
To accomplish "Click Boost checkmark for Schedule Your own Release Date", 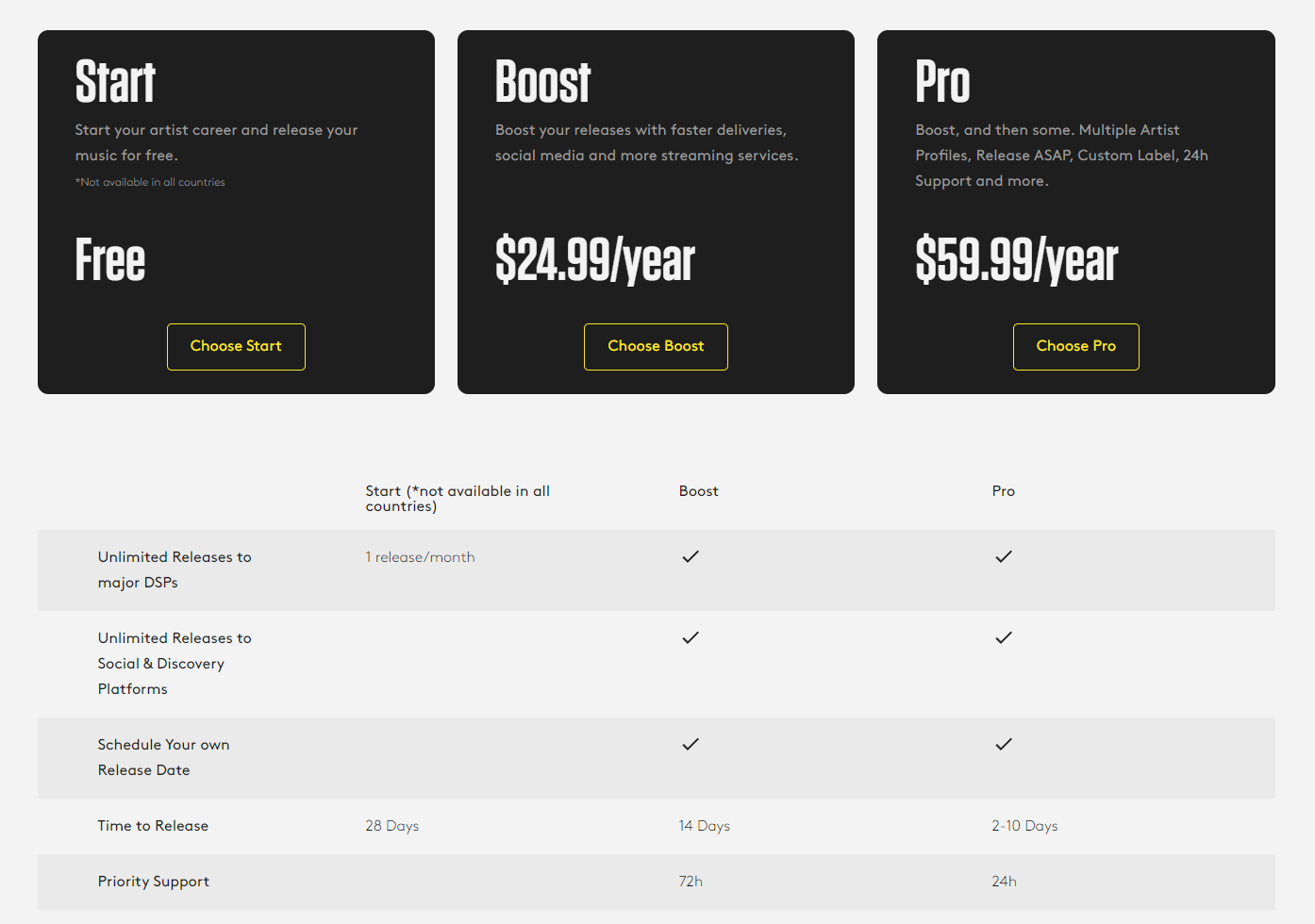I will pos(691,744).
